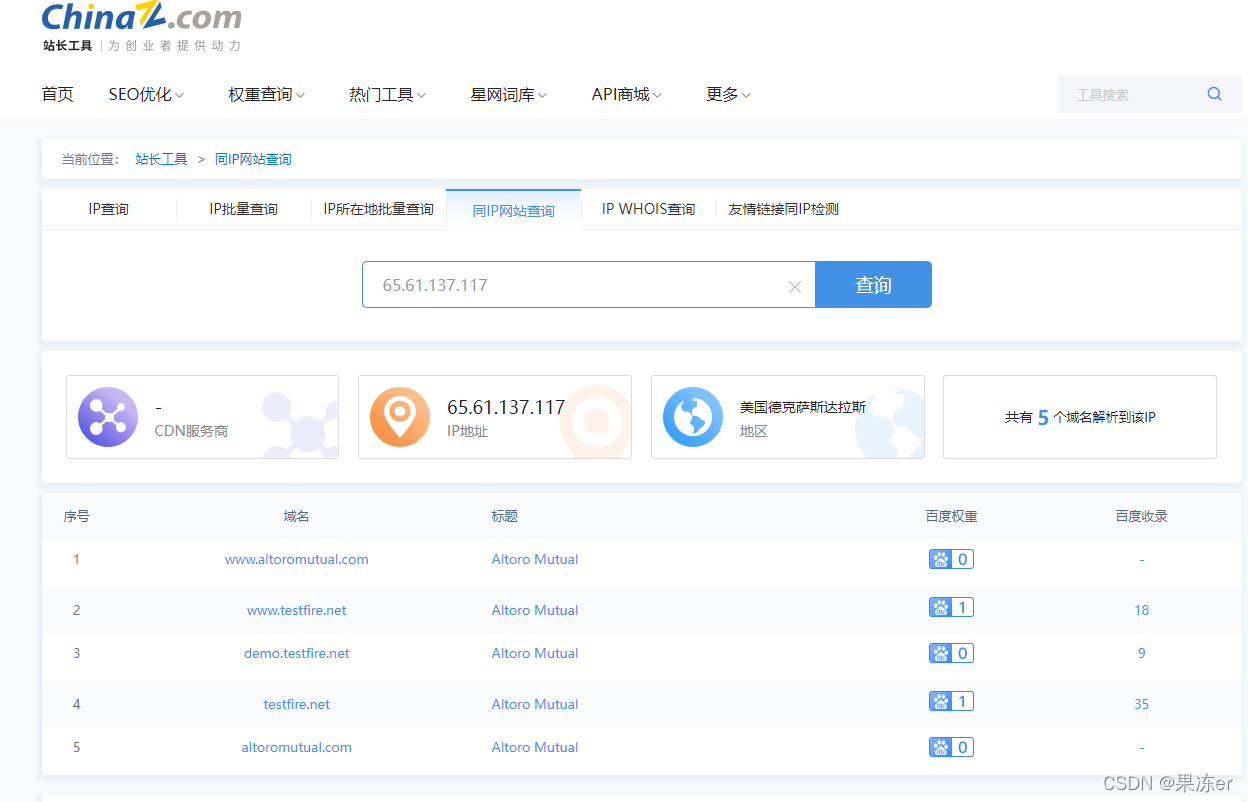The height and width of the screenshot is (802, 1248).
Task: Open the IP所在地批量查询 tab
Action: click(378, 209)
